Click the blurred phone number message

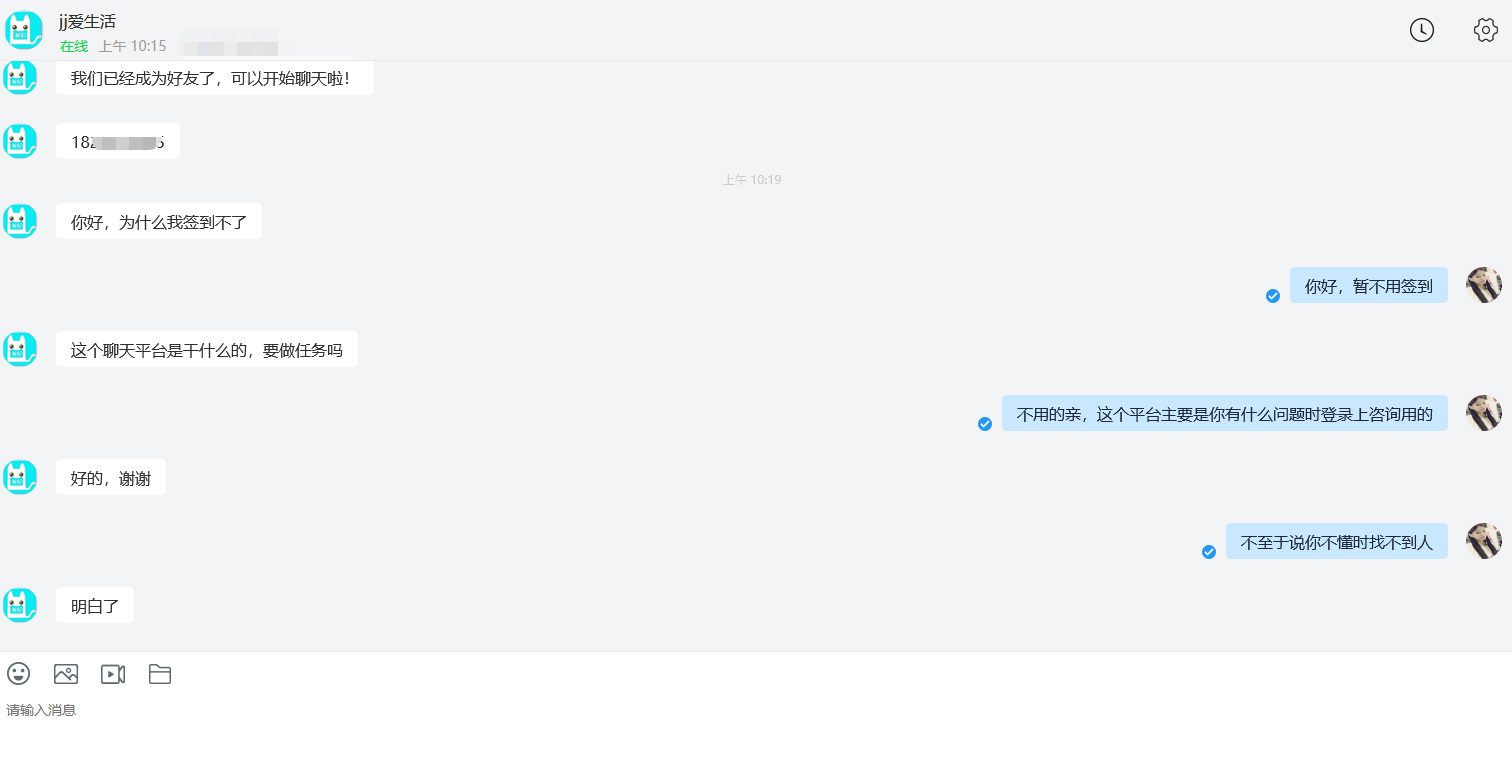(x=118, y=142)
